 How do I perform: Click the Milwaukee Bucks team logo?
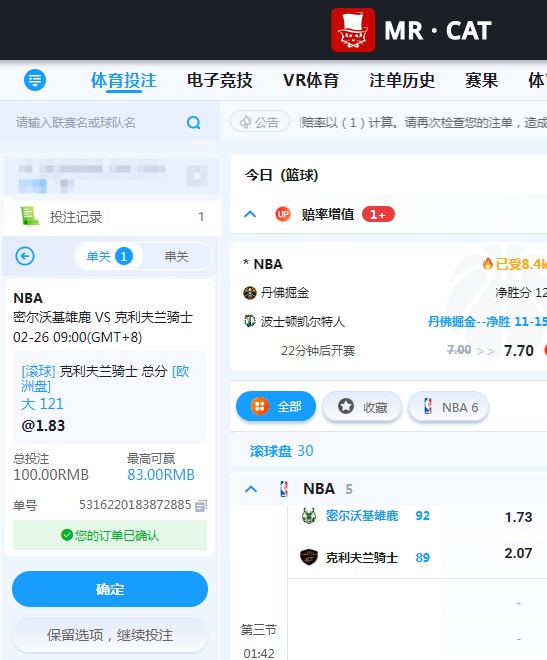click(309, 515)
